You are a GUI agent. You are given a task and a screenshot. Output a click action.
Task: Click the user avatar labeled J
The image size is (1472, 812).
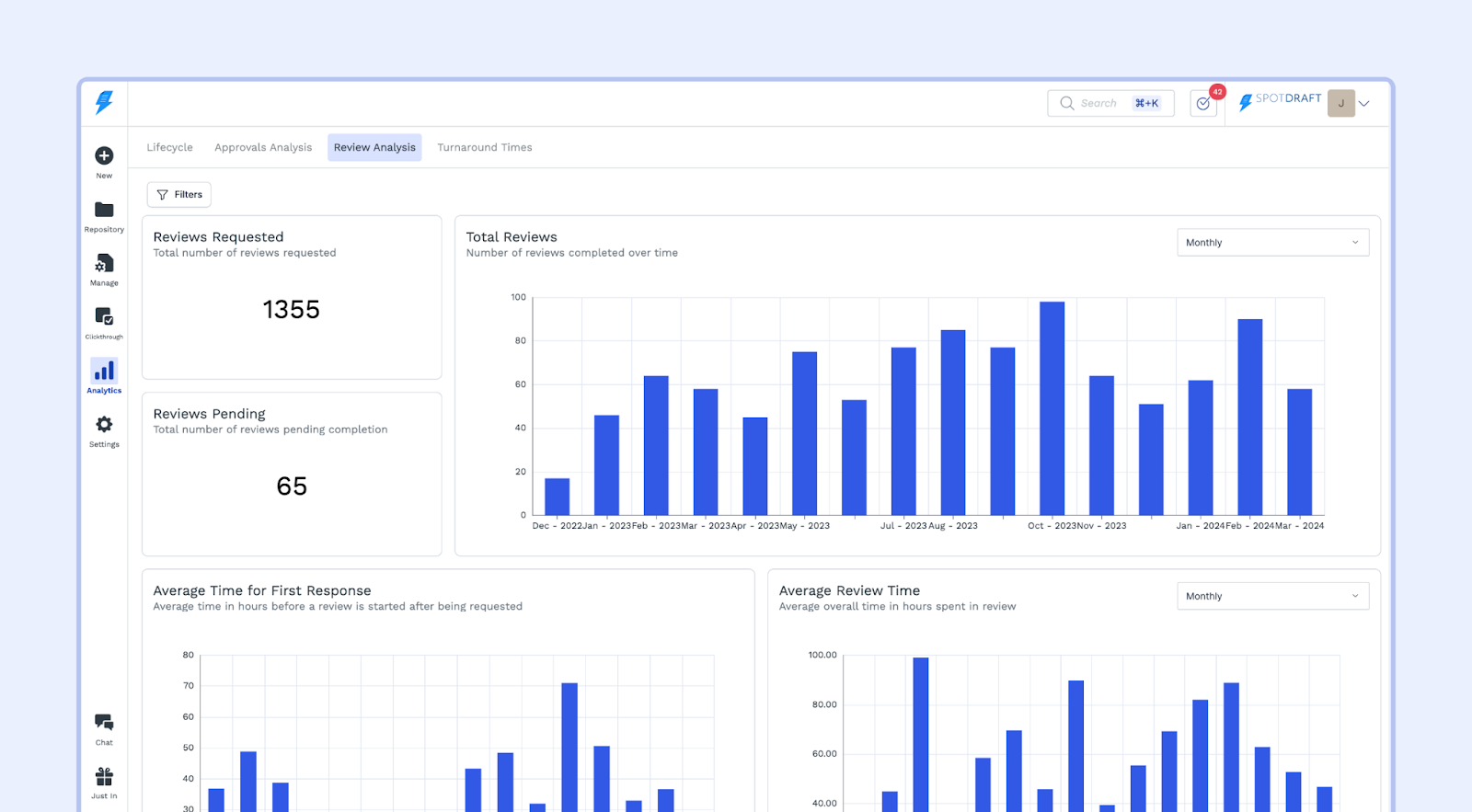click(1340, 103)
